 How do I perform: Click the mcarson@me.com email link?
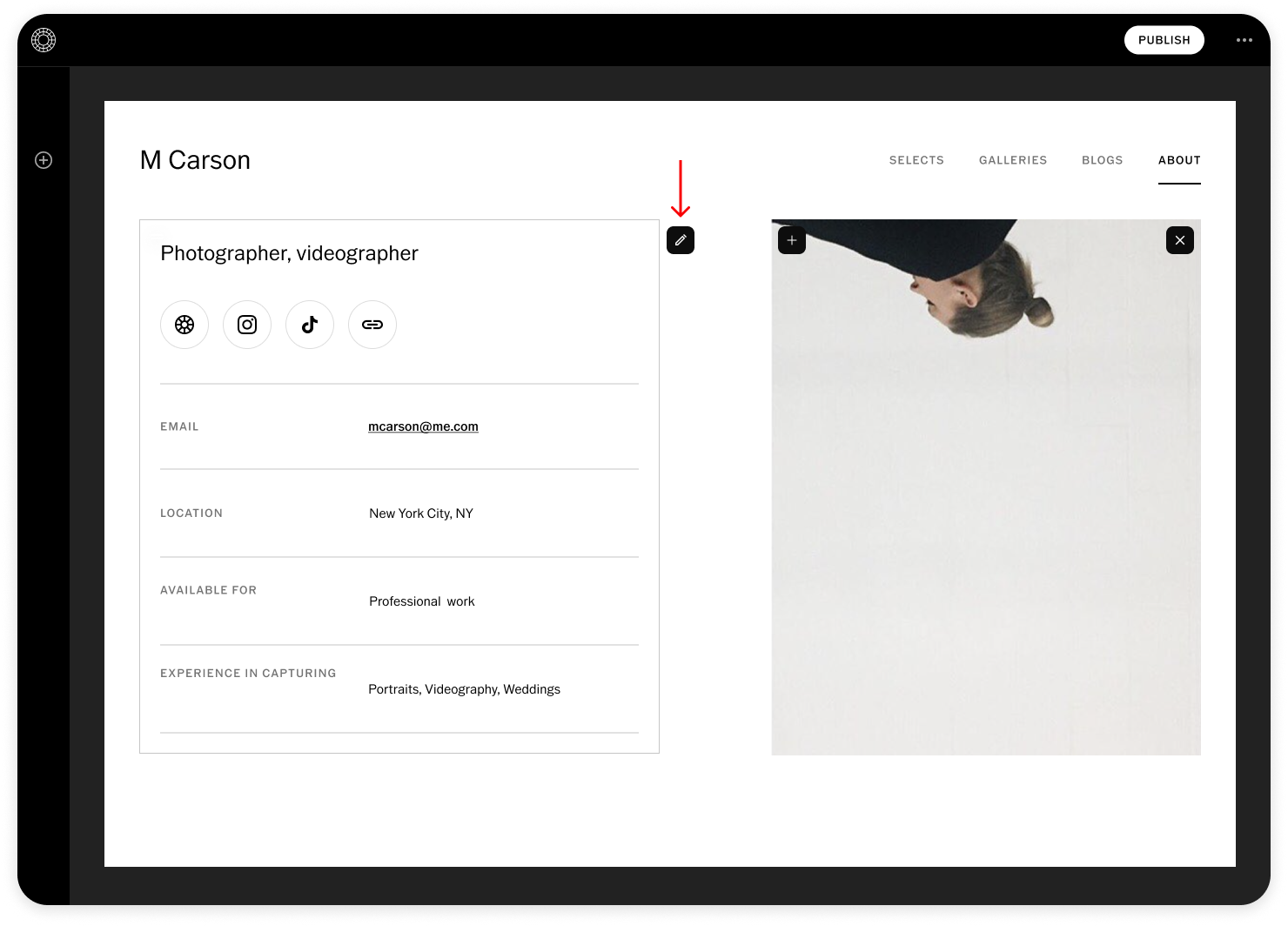[x=423, y=426]
